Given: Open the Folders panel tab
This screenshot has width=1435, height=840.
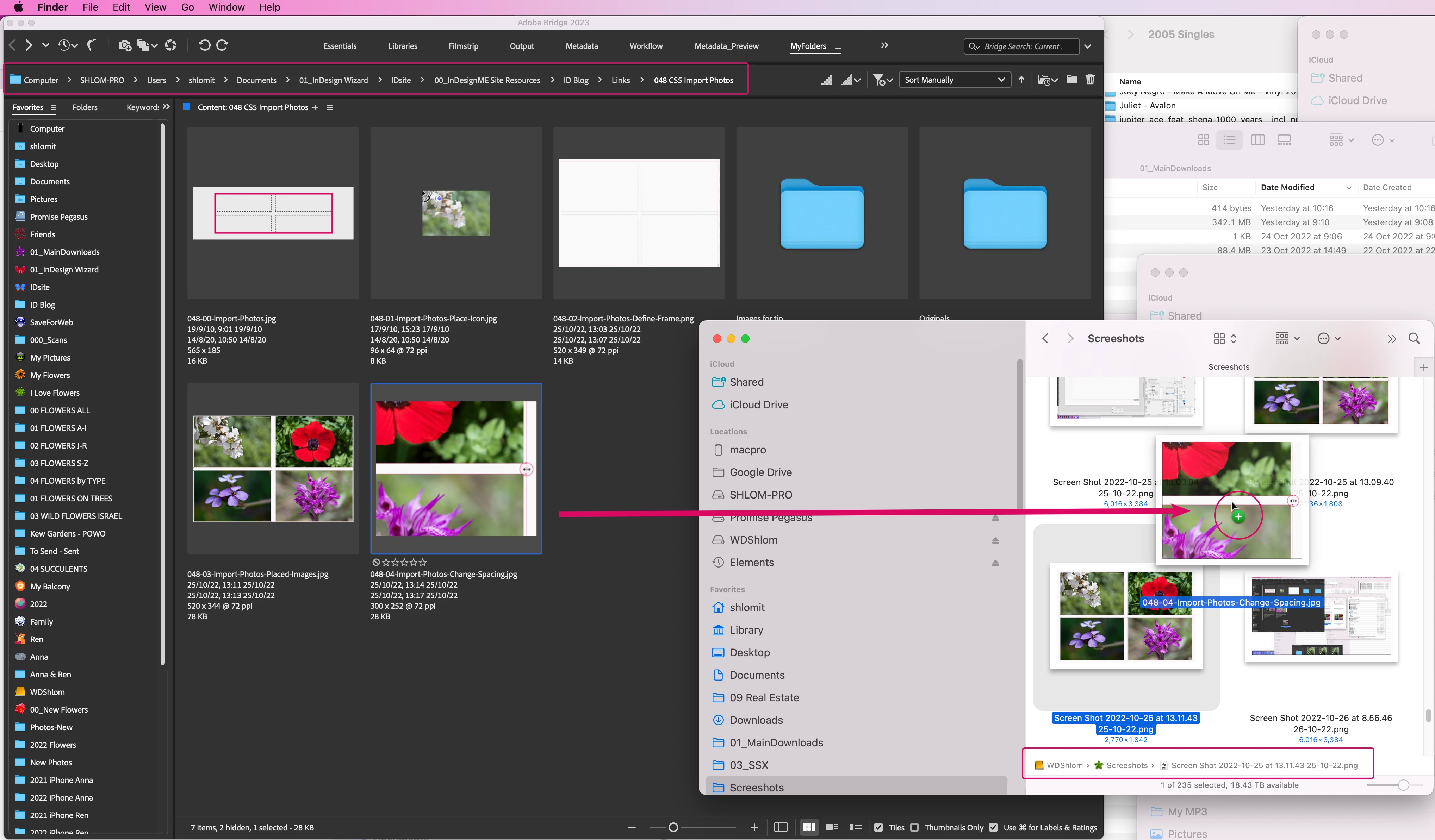Looking at the screenshot, I should point(85,107).
